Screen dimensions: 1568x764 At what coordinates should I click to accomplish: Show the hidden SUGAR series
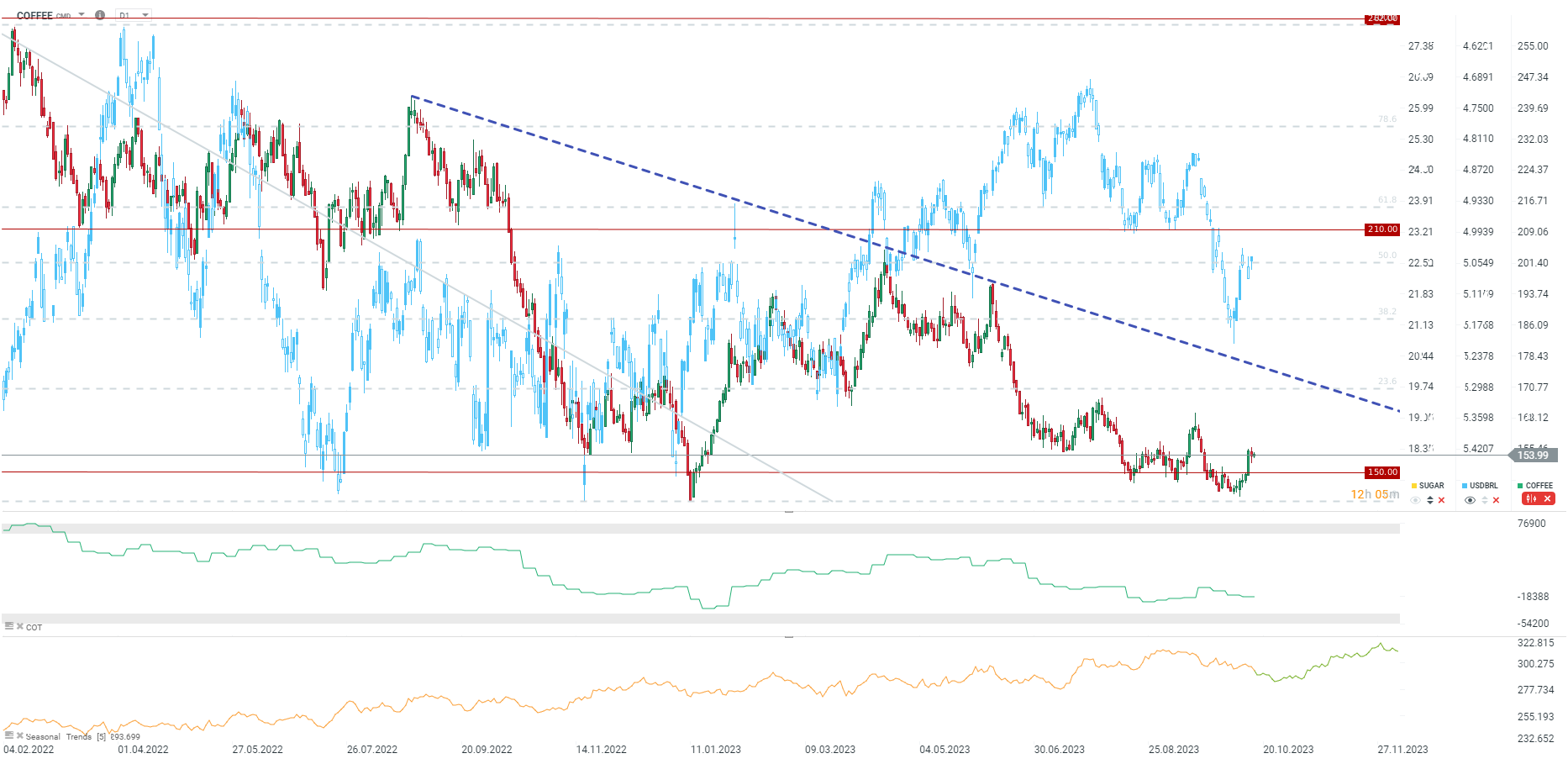tap(1416, 500)
